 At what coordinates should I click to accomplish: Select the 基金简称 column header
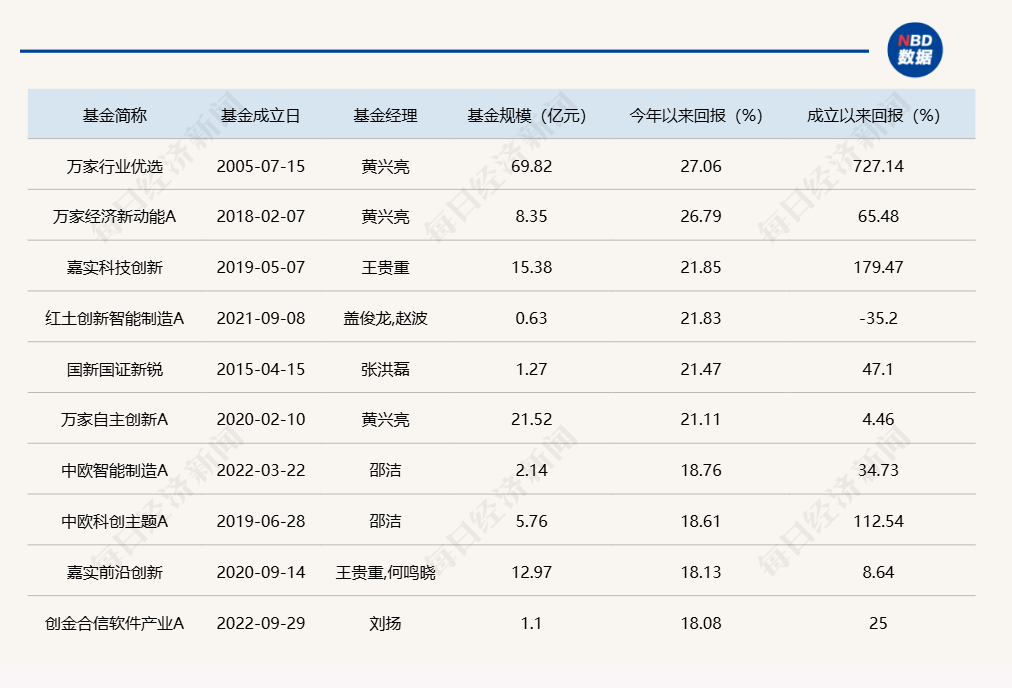pyautogui.click(x=115, y=116)
